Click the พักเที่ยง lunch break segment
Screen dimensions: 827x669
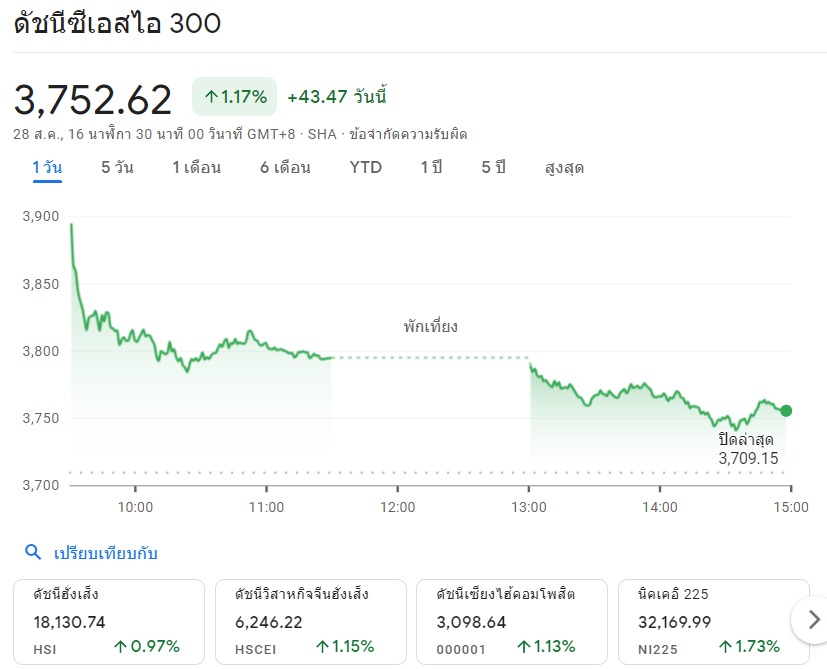tap(430, 357)
